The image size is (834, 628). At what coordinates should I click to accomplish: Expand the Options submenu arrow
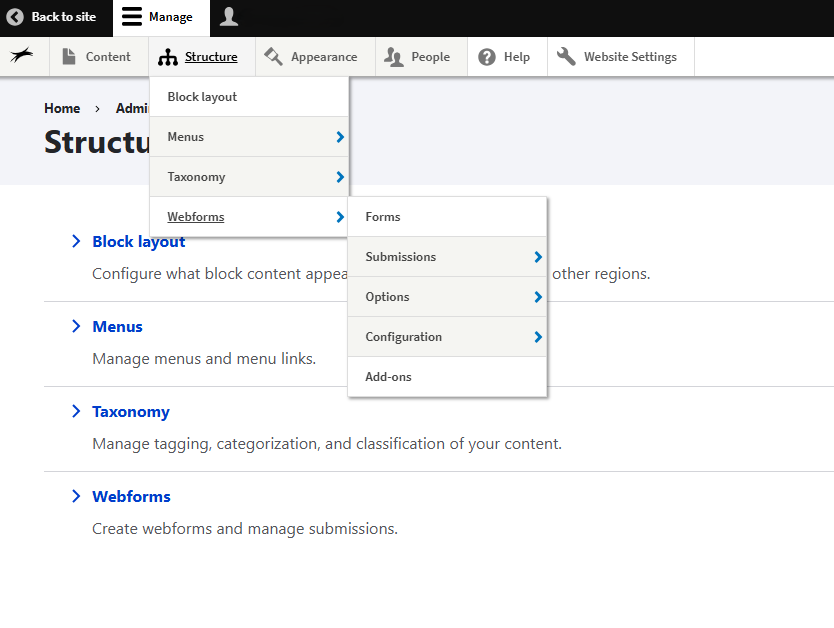pyautogui.click(x=538, y=297)
